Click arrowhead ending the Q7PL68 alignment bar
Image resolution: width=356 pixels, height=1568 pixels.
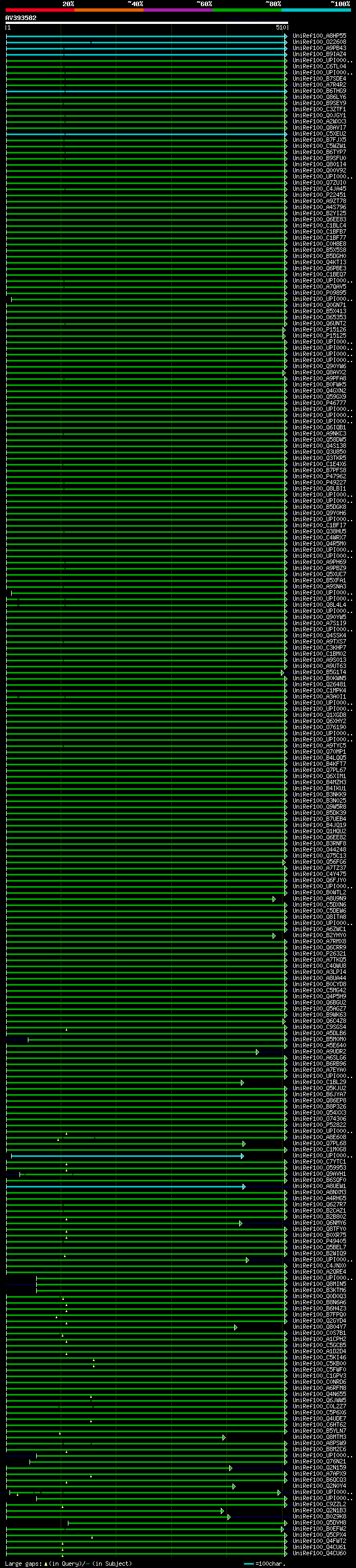[x=244, y=1144]
